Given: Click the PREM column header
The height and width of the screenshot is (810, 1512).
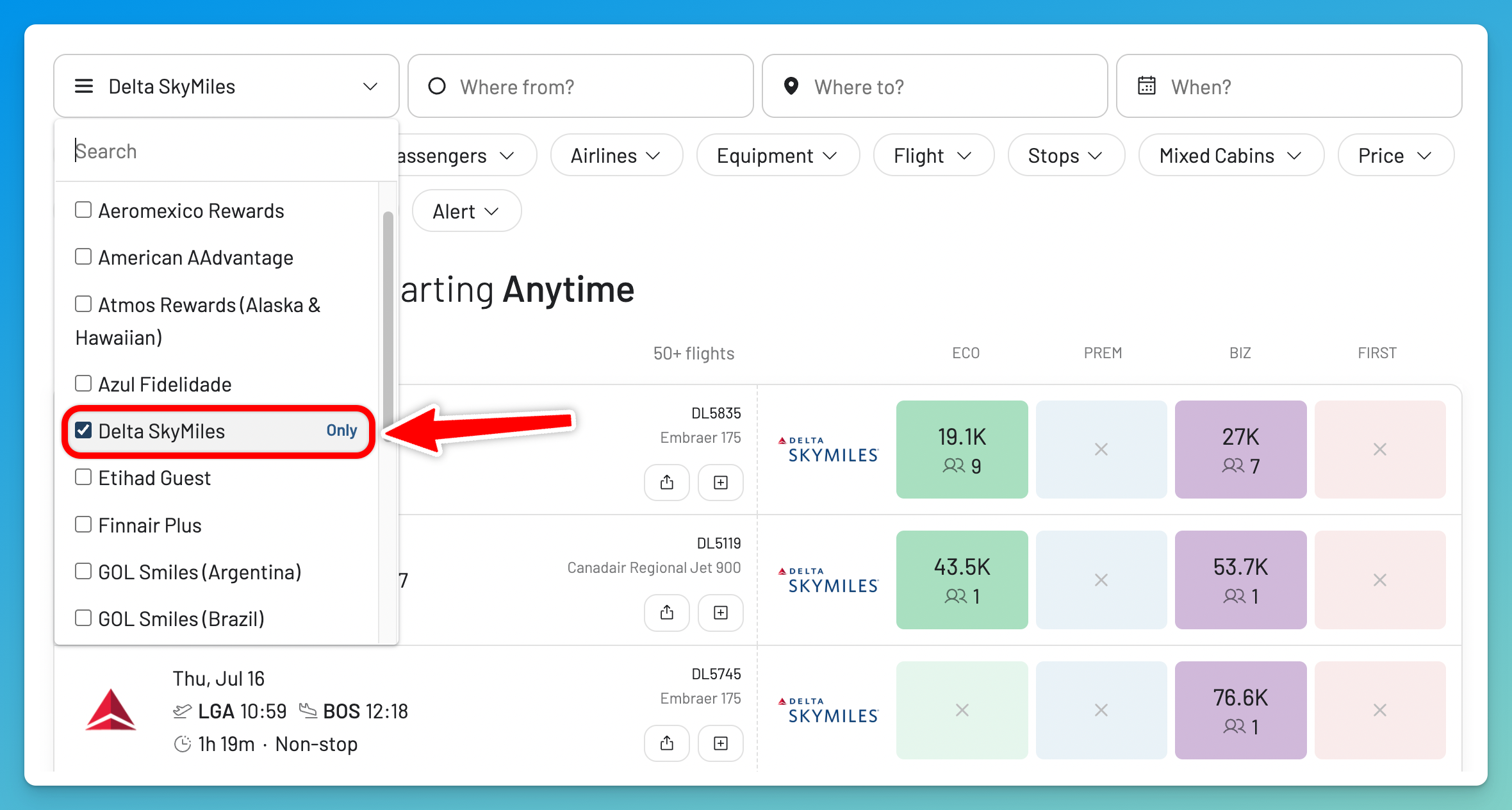Looking at the screenshot, I should coord(1103,353).
